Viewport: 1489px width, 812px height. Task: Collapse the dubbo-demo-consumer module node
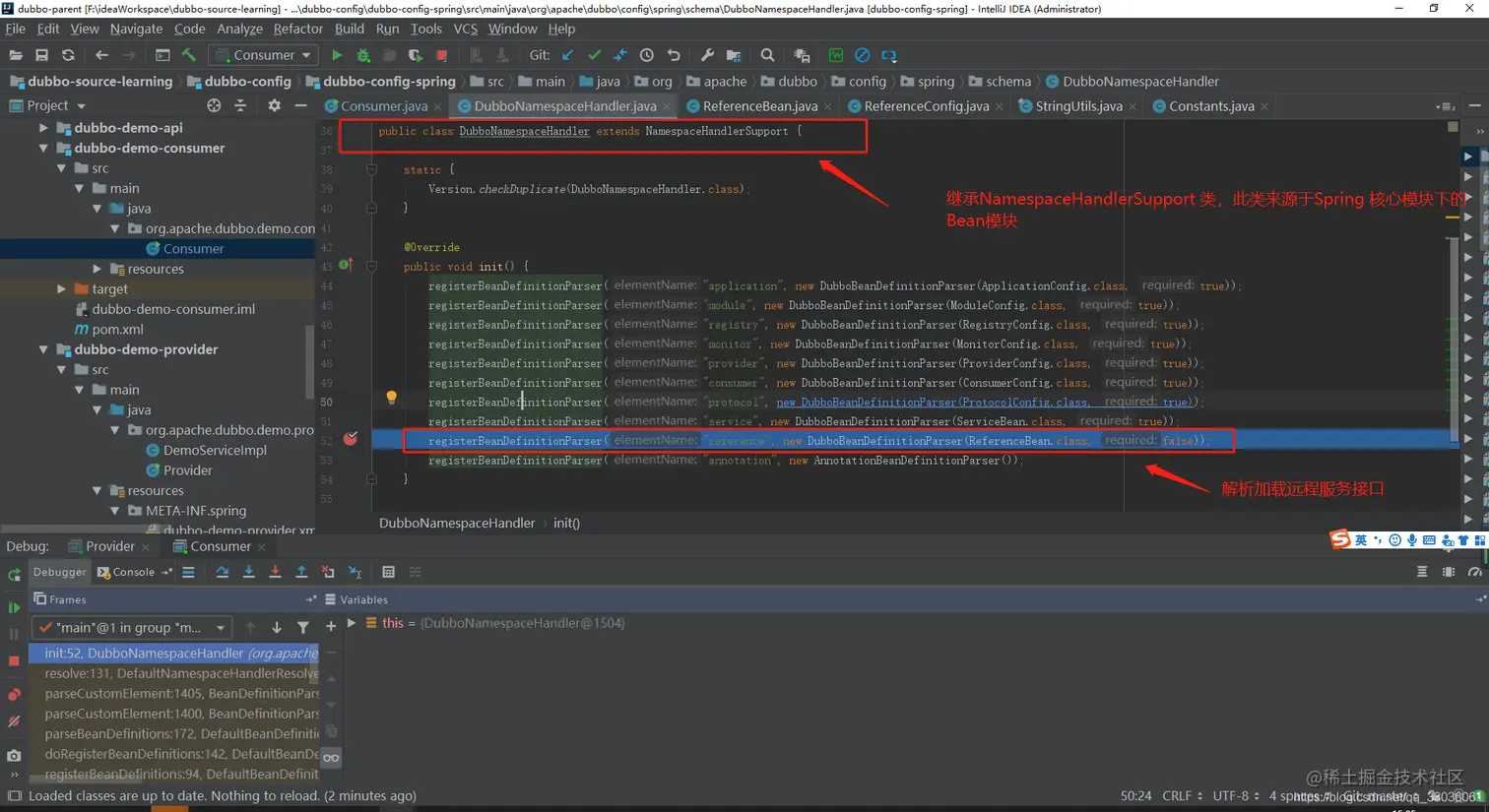pos(43,148)
